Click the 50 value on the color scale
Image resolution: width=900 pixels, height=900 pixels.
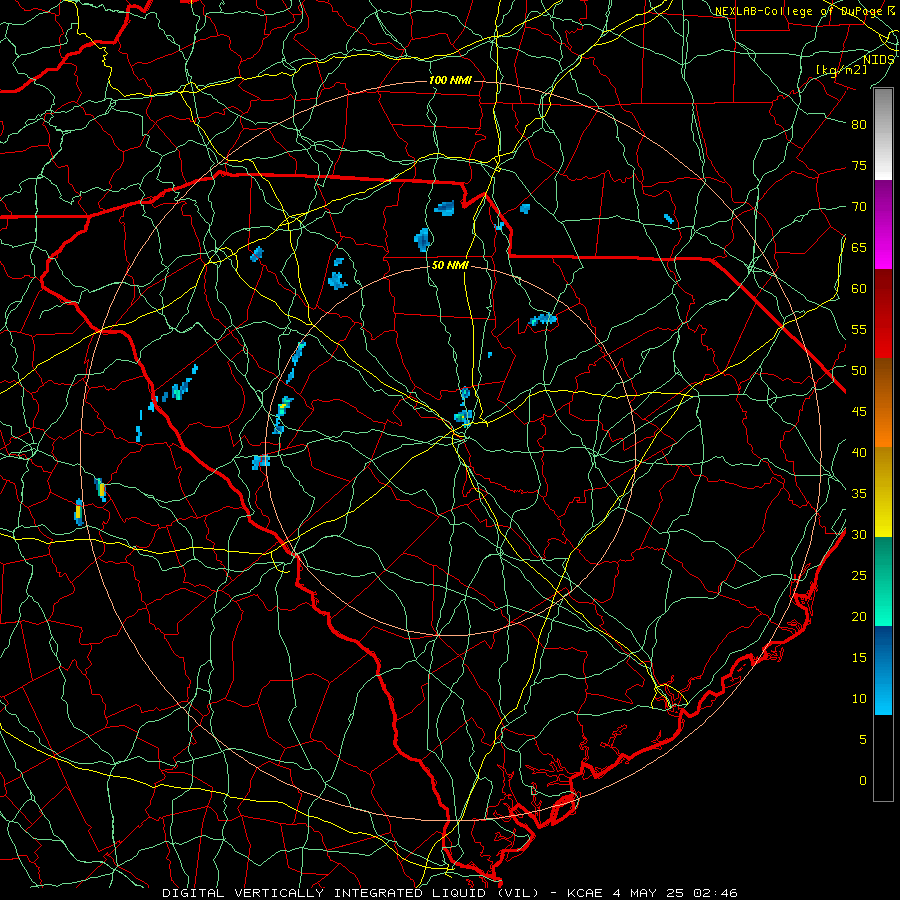pos(859,371)
